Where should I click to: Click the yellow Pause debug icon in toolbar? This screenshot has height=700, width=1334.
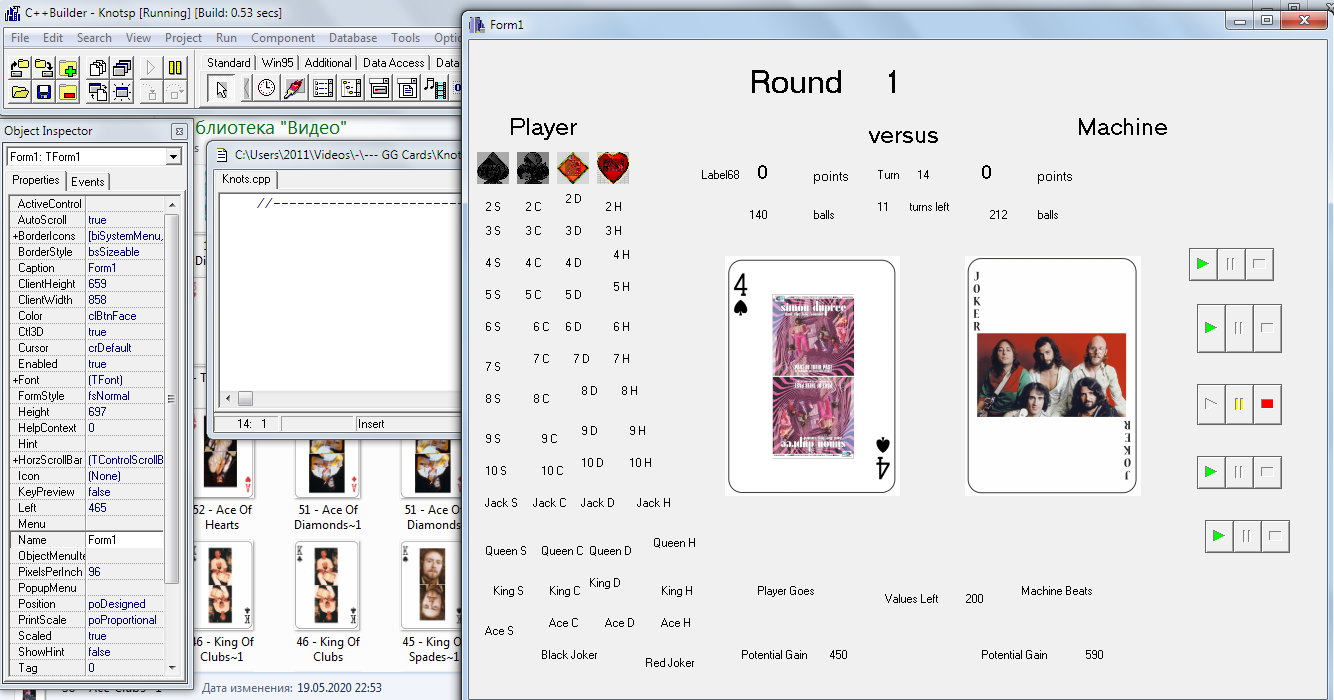point(175,68)
